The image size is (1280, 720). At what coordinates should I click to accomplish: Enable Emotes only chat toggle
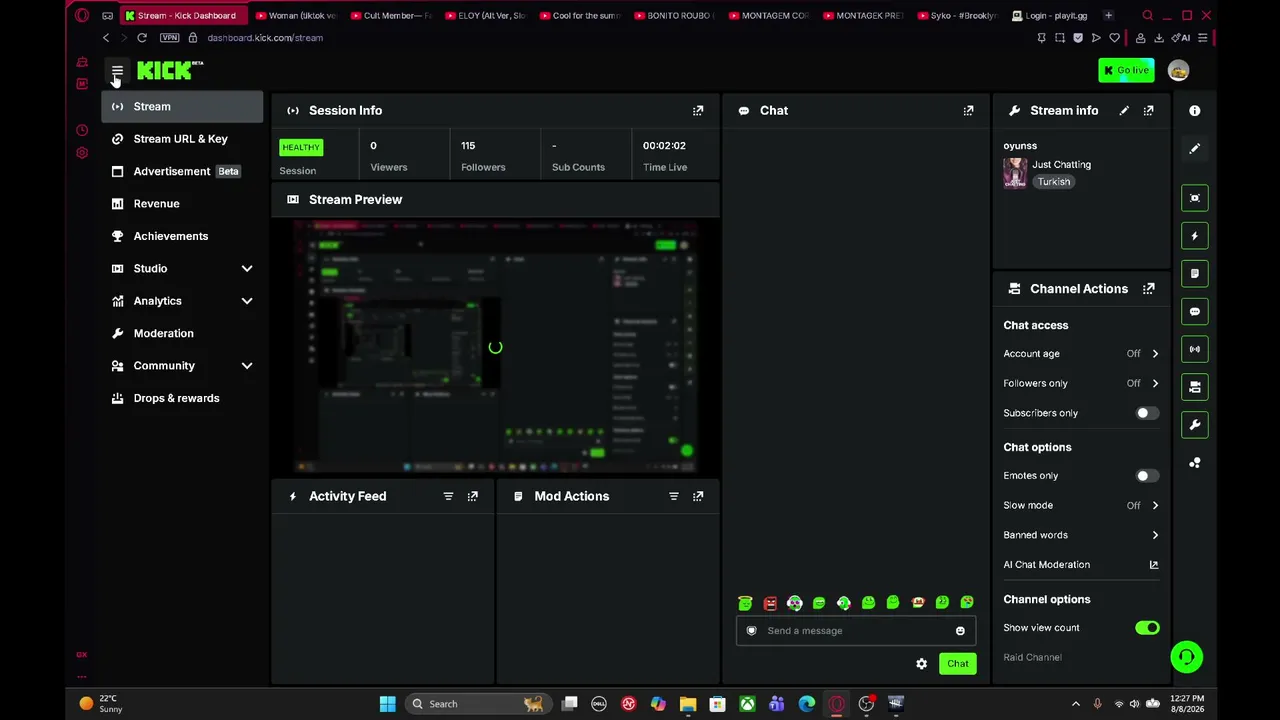[1147, 476]
